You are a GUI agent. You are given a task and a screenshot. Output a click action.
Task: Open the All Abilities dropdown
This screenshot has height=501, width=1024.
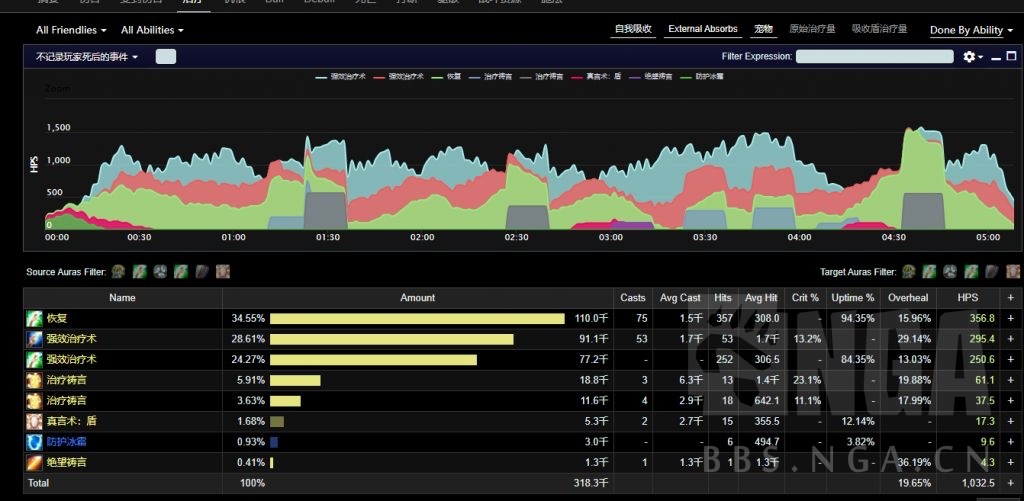tap(152, 30)
